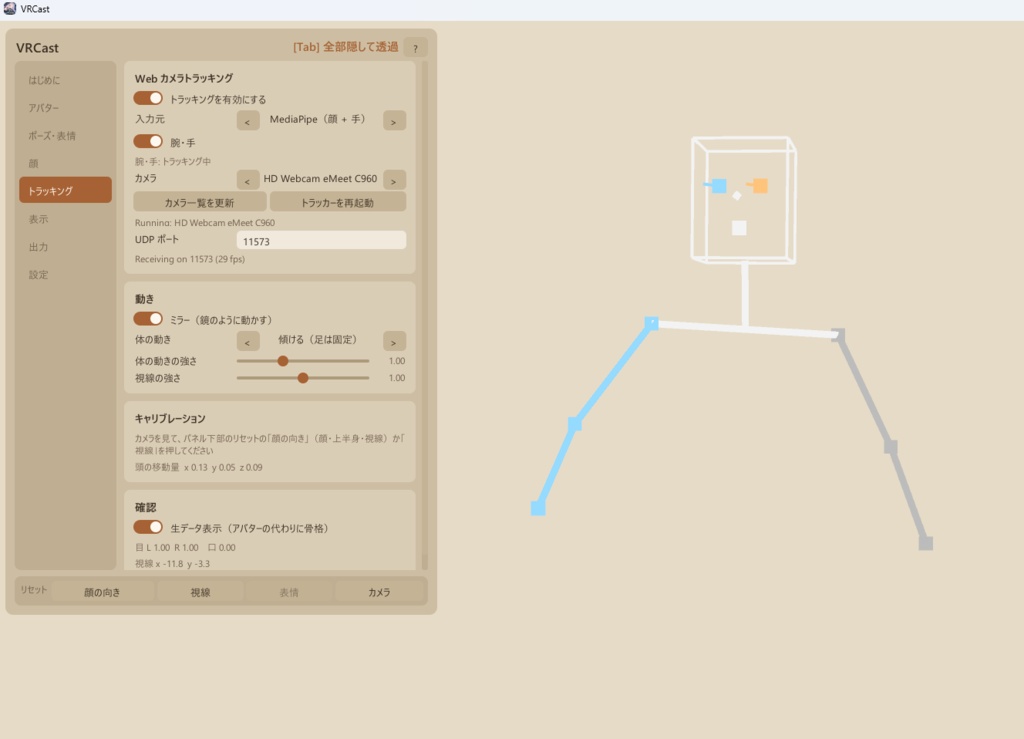Click the キャリブレーション section heading
The width and height of the screenshot is (1024, 739).
[x=170, y=418]
